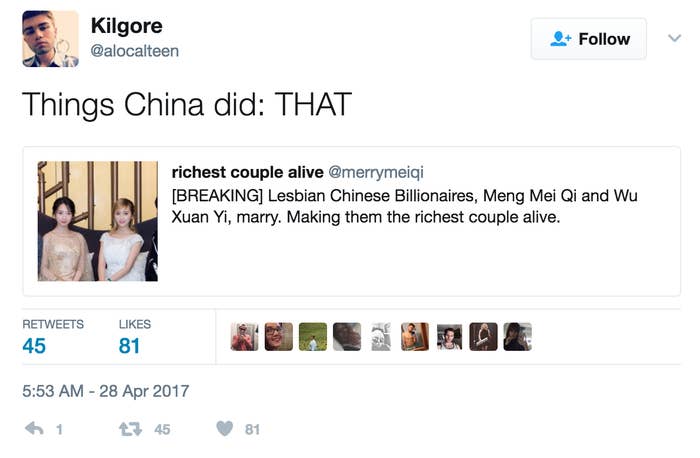Open the quoted tweet BREAKING text
The image size is (700, 458).
tap(404, 206)
